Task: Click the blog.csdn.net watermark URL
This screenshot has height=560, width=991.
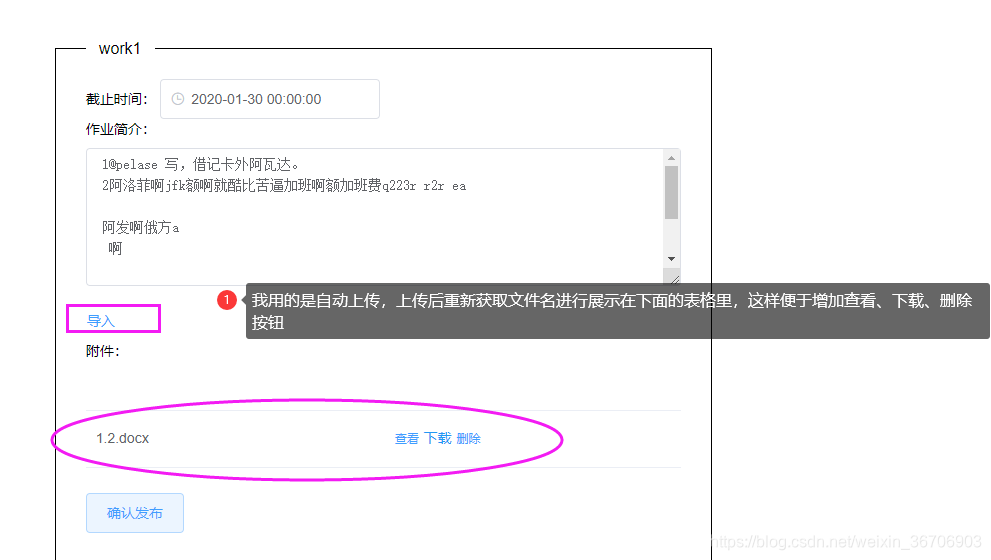Action: click(846, 542)
